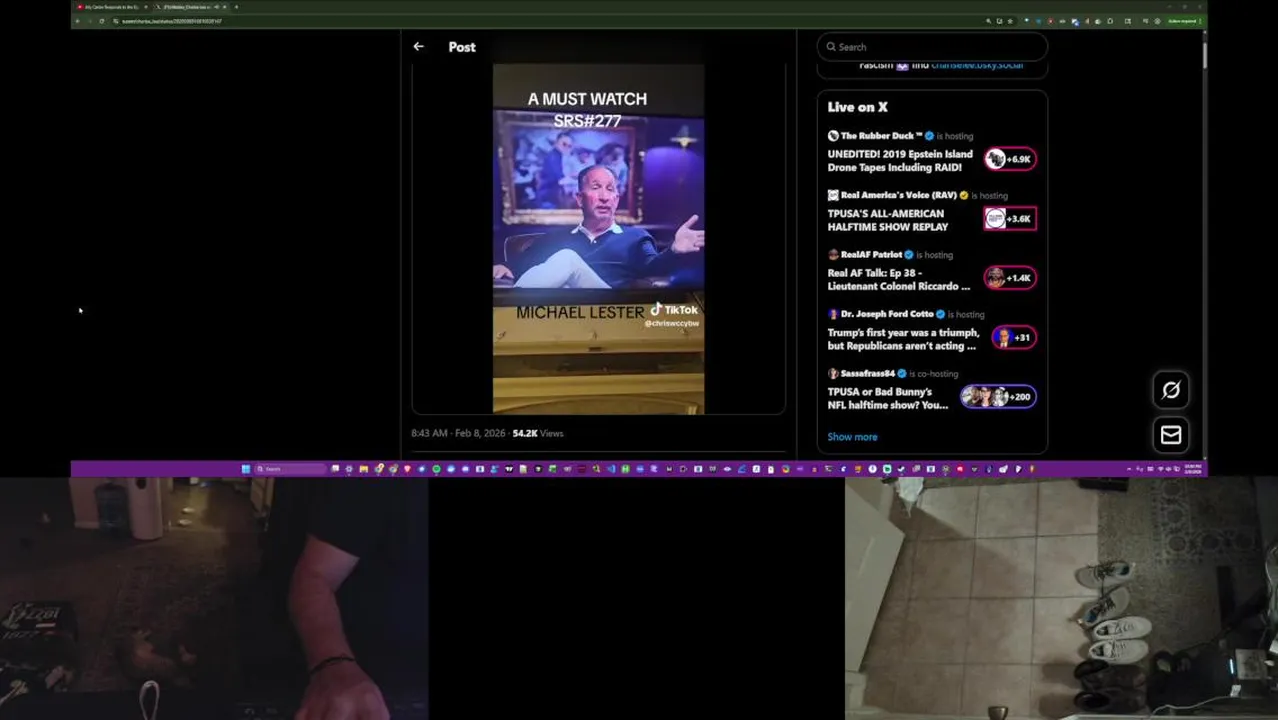Click the browser back navigation arrow
Viewport: 1278px width, 720px height.
(x=77, y=21)
